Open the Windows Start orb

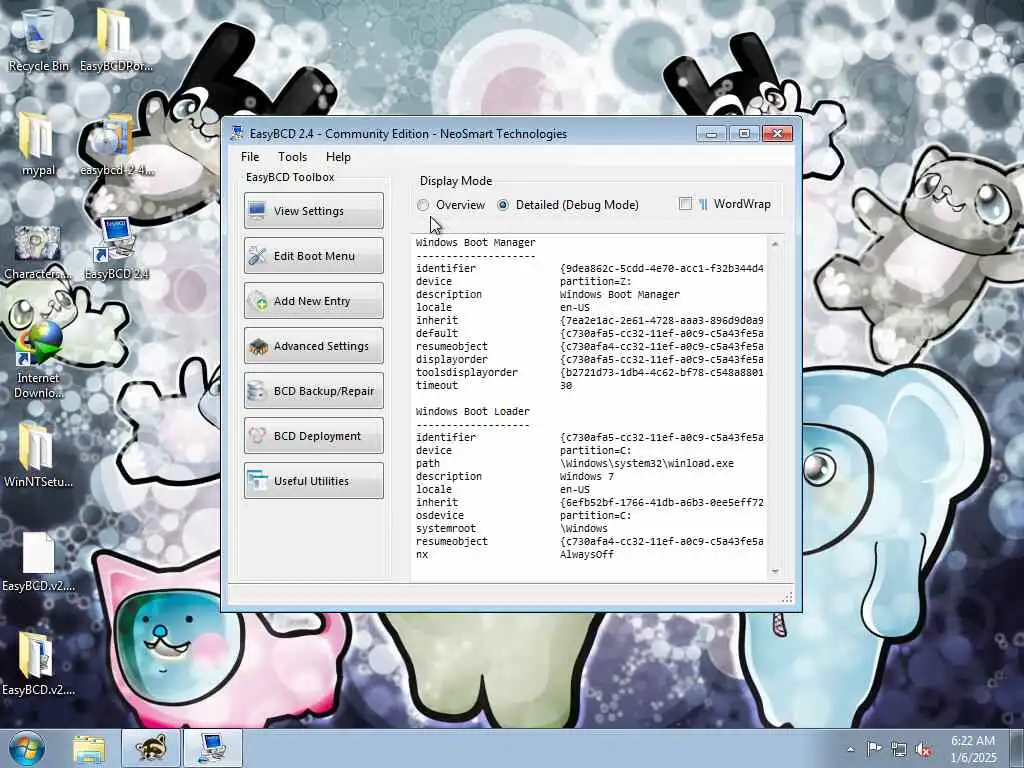pos(27,748)
